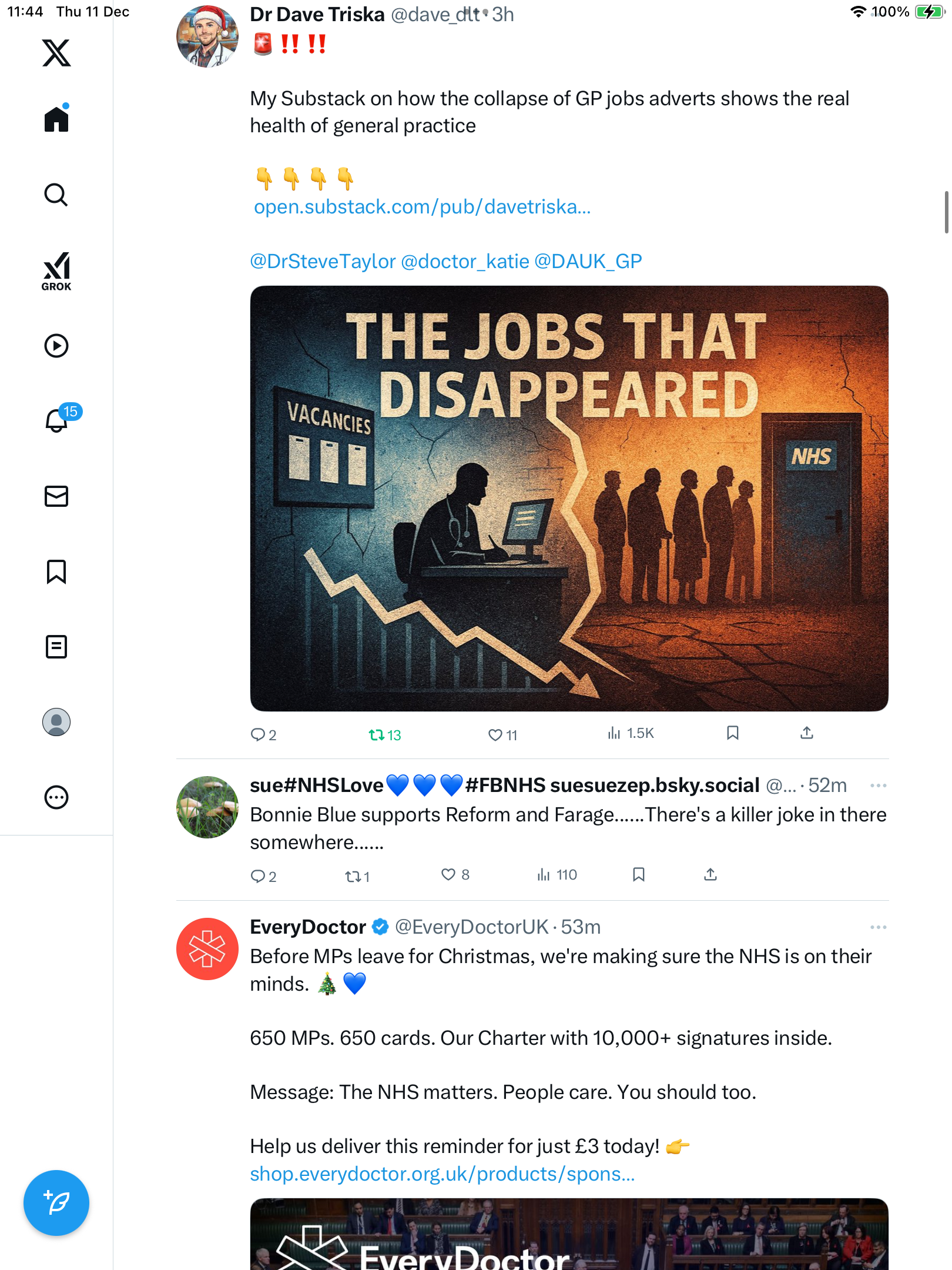
Task: Open the Grok assistant
Action: coord(56,271)
